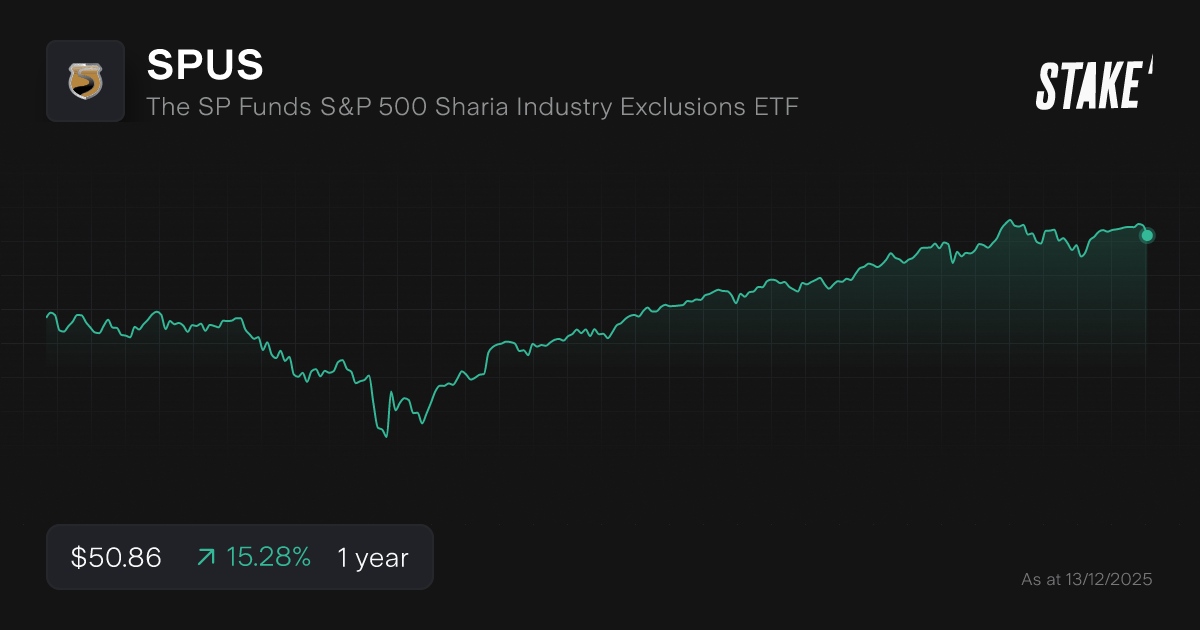Click the green endpoint dot on chart

coord(1147,236)
